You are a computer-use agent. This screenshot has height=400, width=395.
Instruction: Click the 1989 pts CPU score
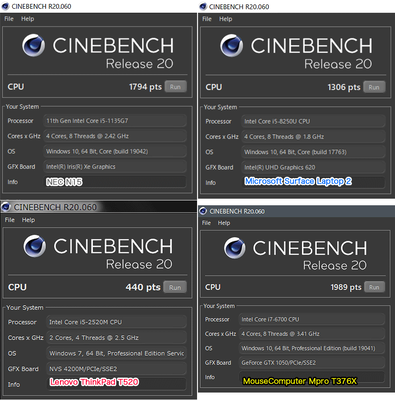[x=346, y=287]
